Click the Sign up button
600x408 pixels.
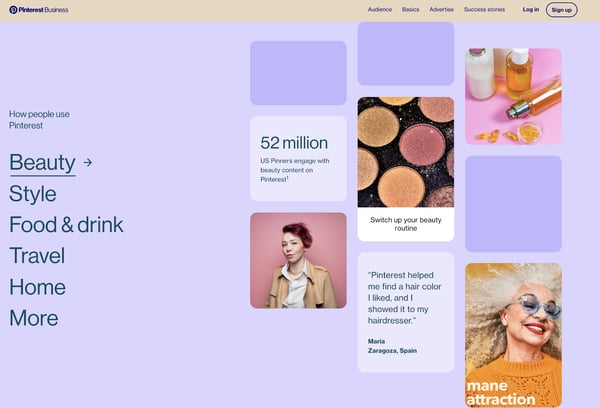[562, 10]
